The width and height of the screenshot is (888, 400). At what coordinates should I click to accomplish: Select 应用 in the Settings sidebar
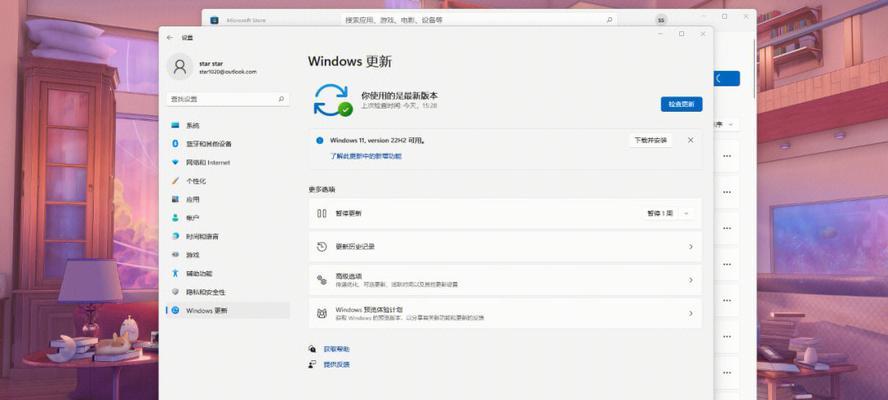point(228,199)
